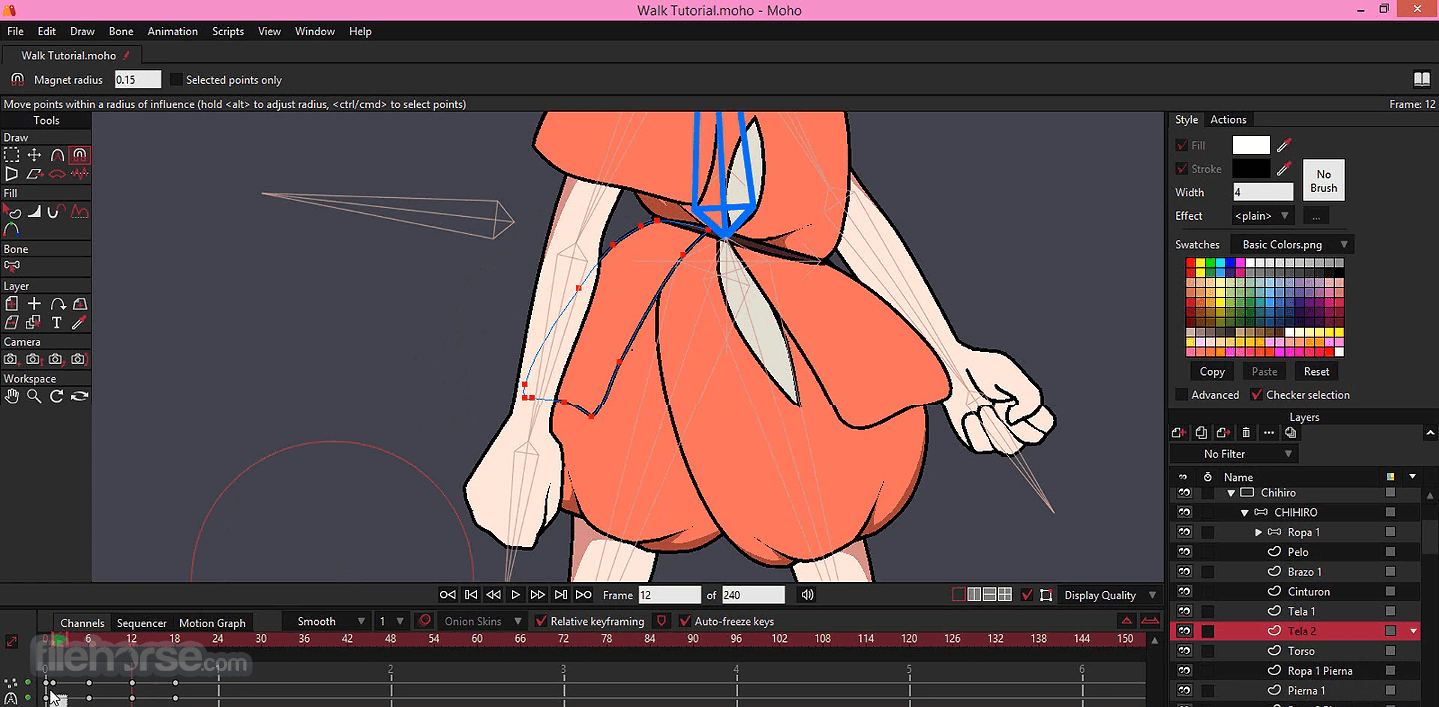Click the Magnet radius input field

[x=138, y=80]
